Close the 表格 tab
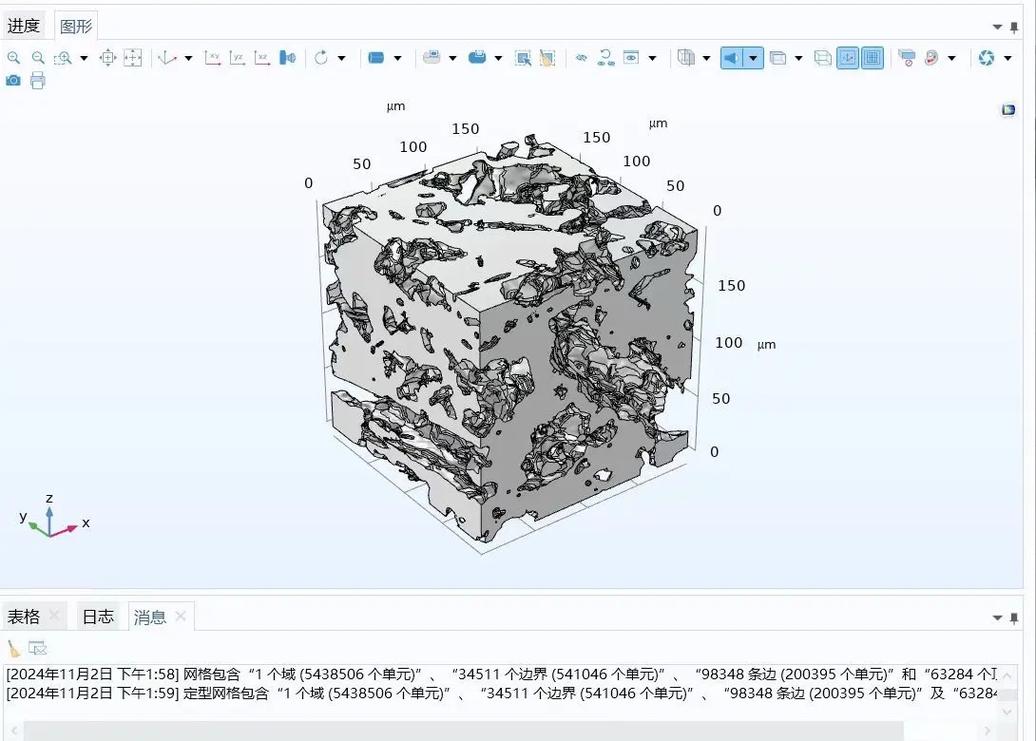Screen dimensions: 1036x741 54,616
